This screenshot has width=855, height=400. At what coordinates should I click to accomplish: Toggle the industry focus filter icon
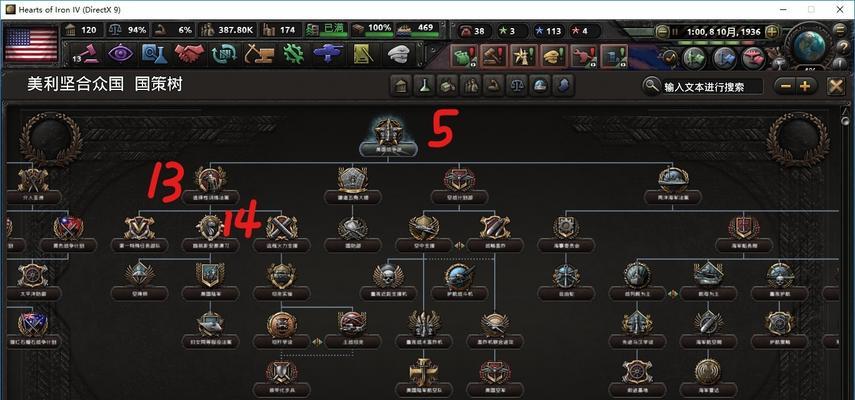tap(448, 86)
